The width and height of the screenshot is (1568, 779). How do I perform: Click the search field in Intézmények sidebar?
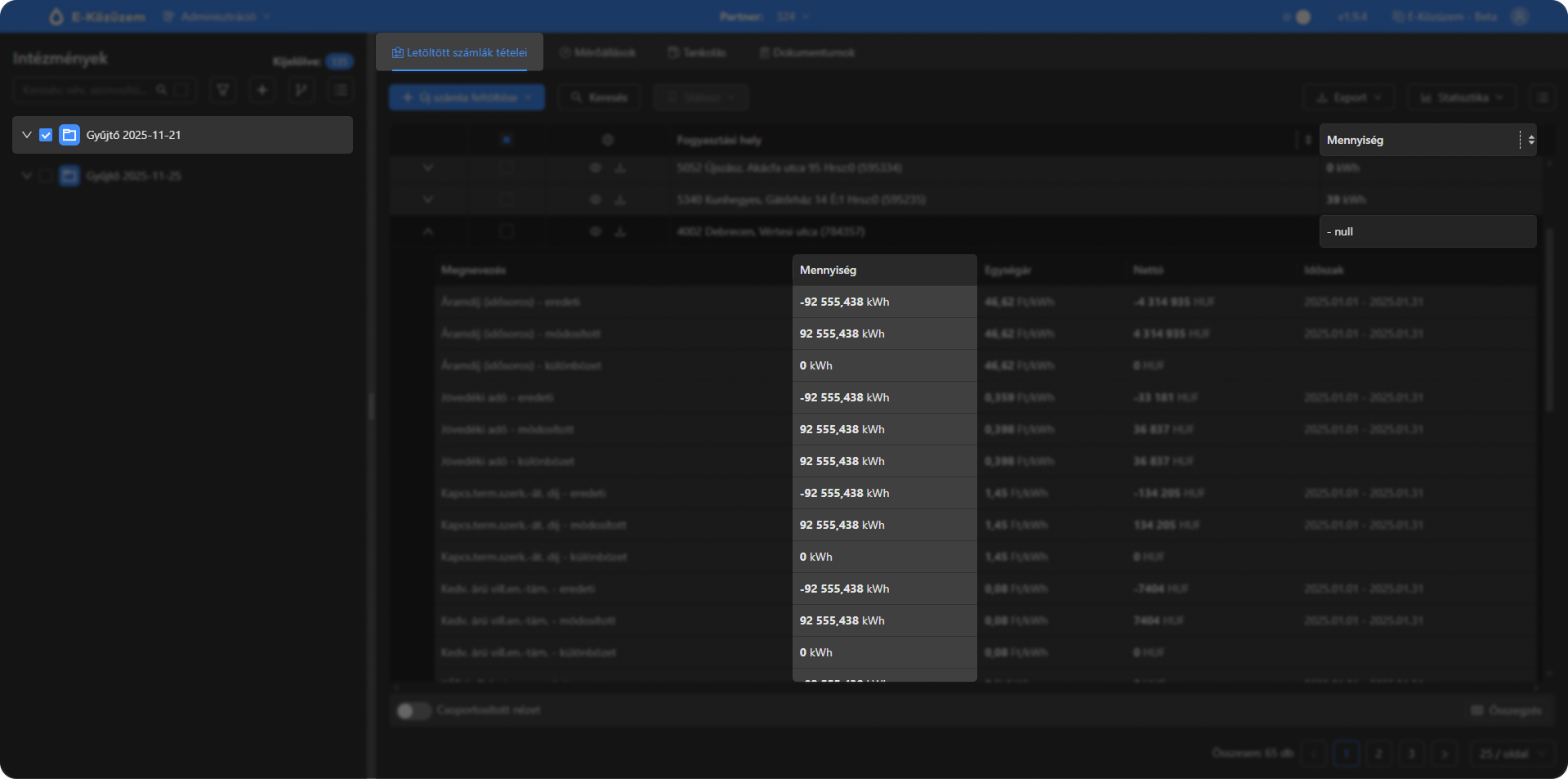[x=86, y=90]
